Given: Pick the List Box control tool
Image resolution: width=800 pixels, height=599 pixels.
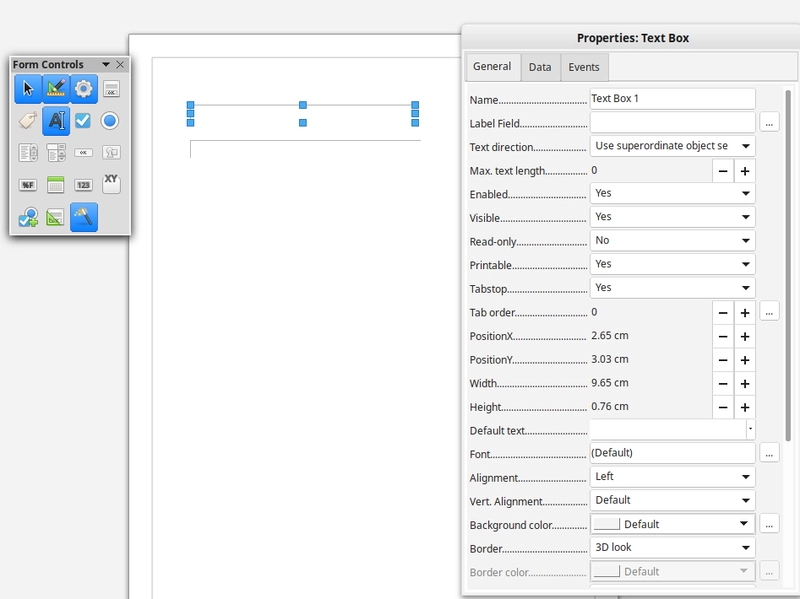Looking at the screenshot, I should point(28,153).
